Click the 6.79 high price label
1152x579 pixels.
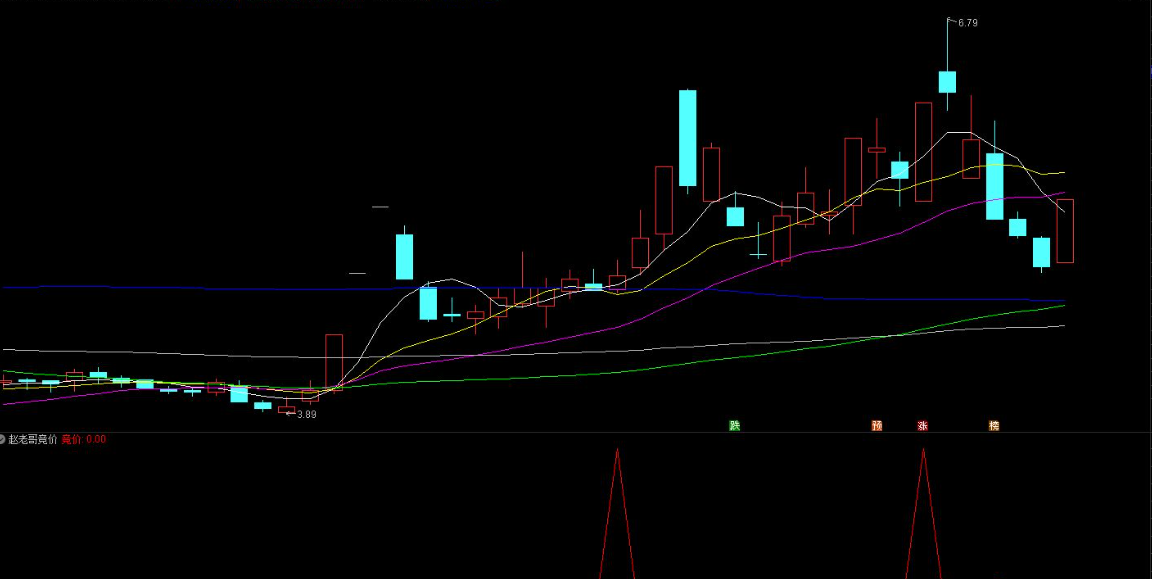(x=968, y=23)
